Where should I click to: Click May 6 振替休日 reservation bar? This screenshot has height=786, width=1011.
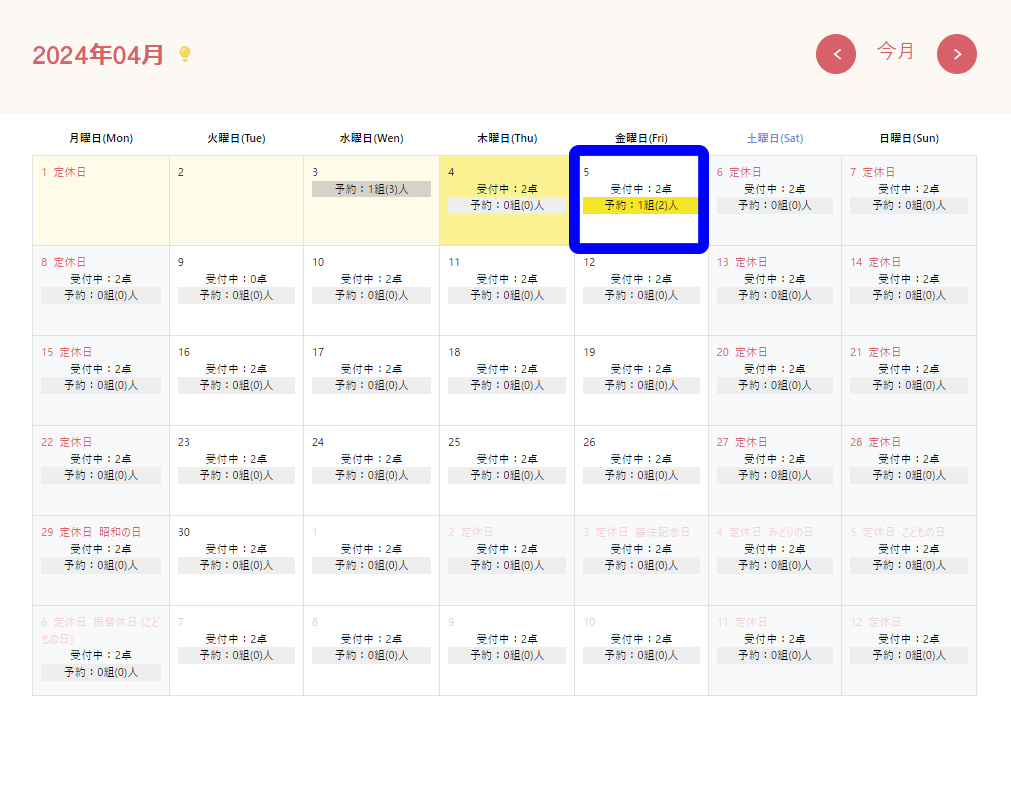[x=101, y=672]
